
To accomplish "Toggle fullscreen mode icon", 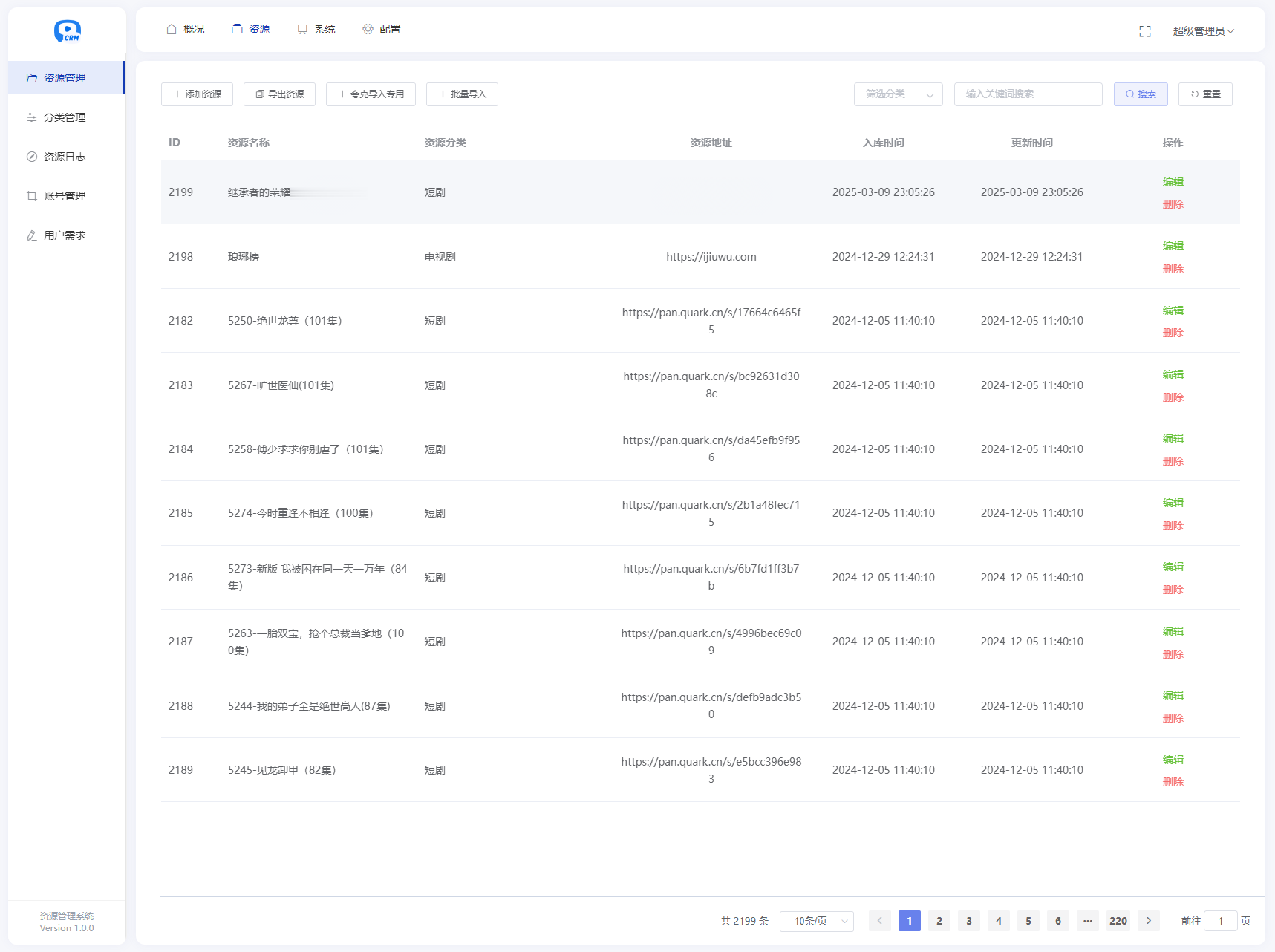I will coord(1144,31).
